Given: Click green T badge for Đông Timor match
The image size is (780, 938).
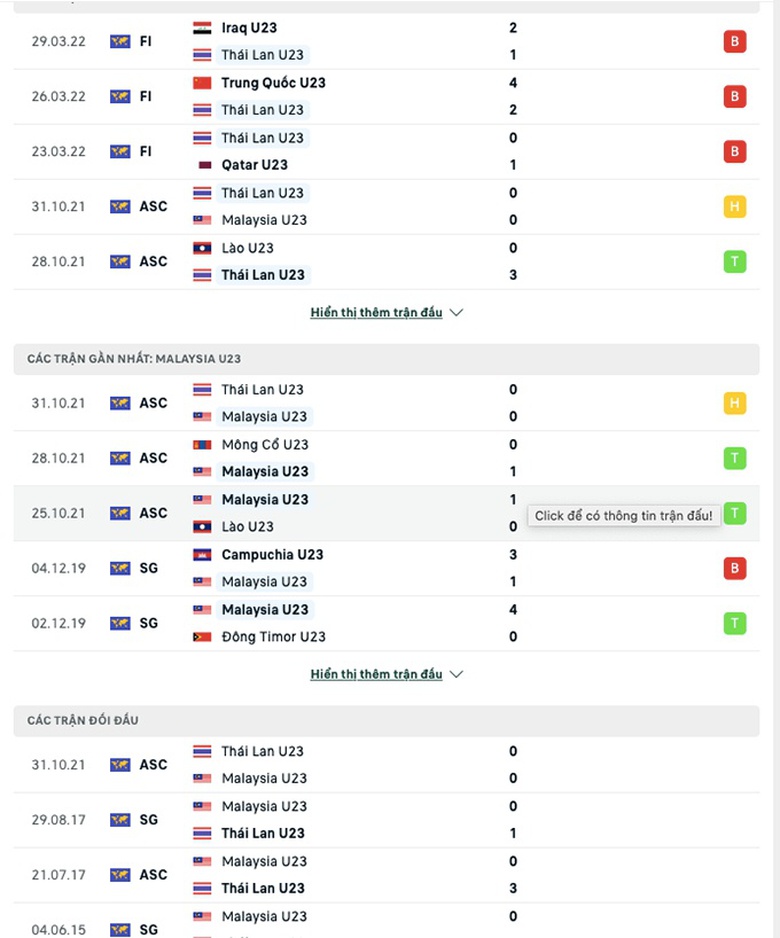Looking at the screenshot, I should 735,624.
